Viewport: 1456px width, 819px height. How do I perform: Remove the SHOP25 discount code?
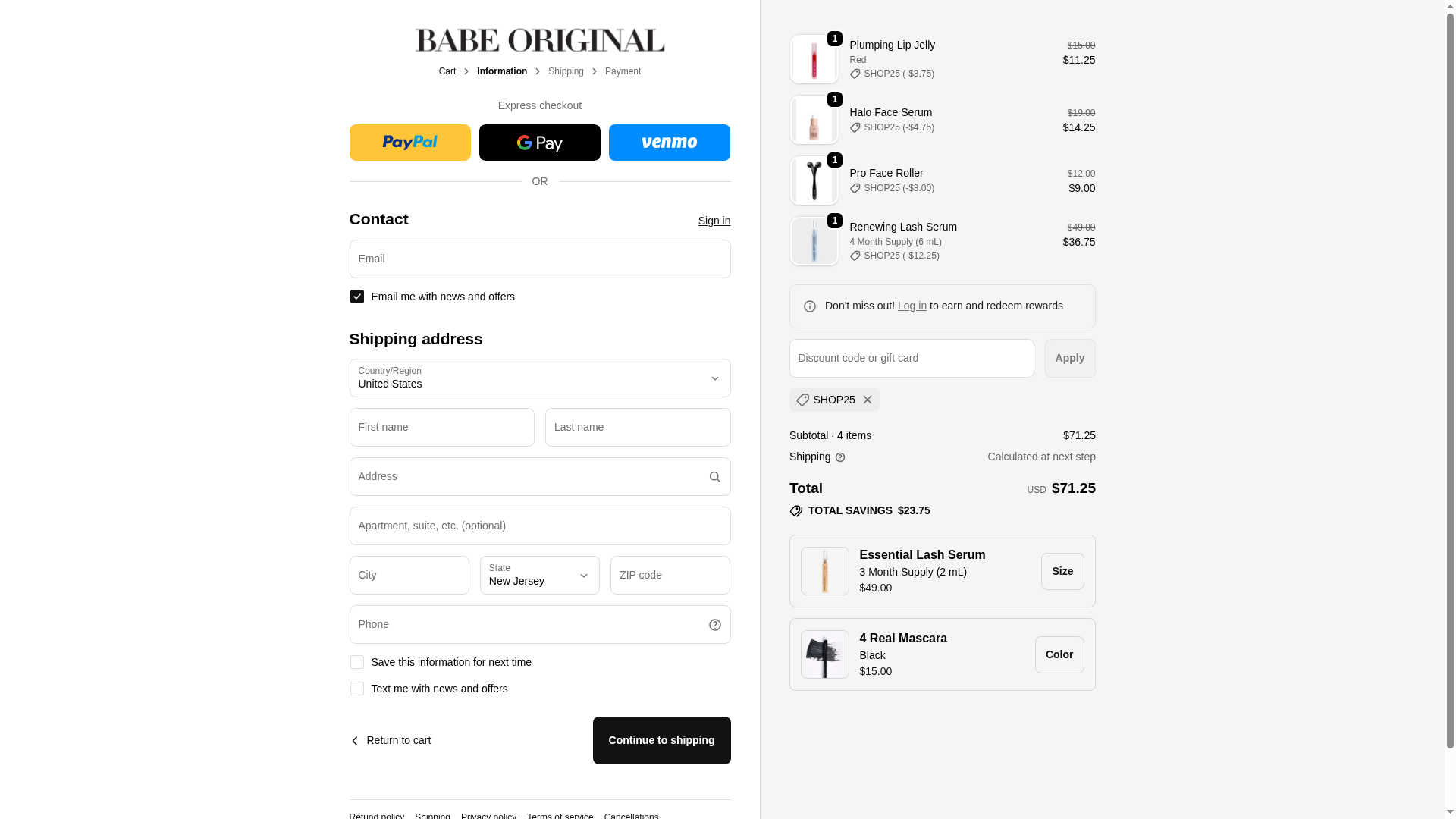pos(868,400)
